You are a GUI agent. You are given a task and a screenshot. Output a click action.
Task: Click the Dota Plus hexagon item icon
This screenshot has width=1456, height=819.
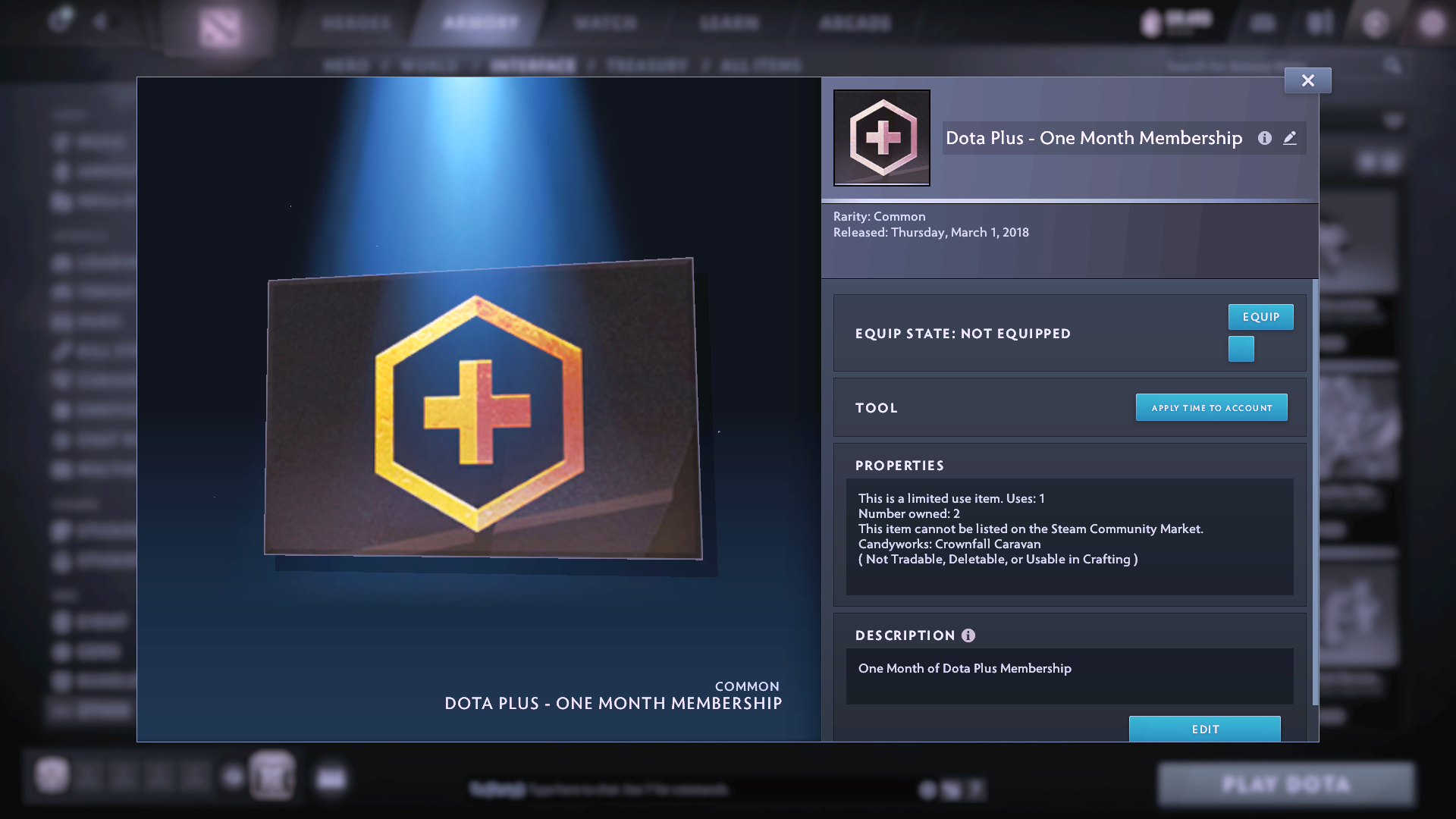pos(882,138)
